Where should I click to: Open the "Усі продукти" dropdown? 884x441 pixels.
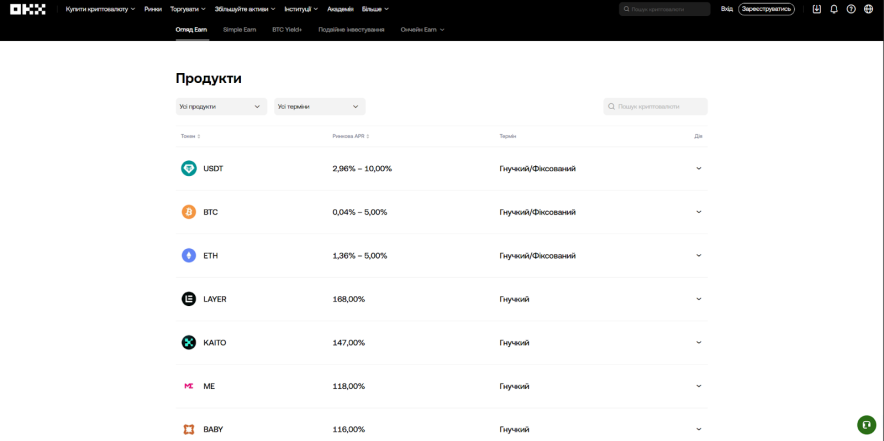tap(221, 107)
